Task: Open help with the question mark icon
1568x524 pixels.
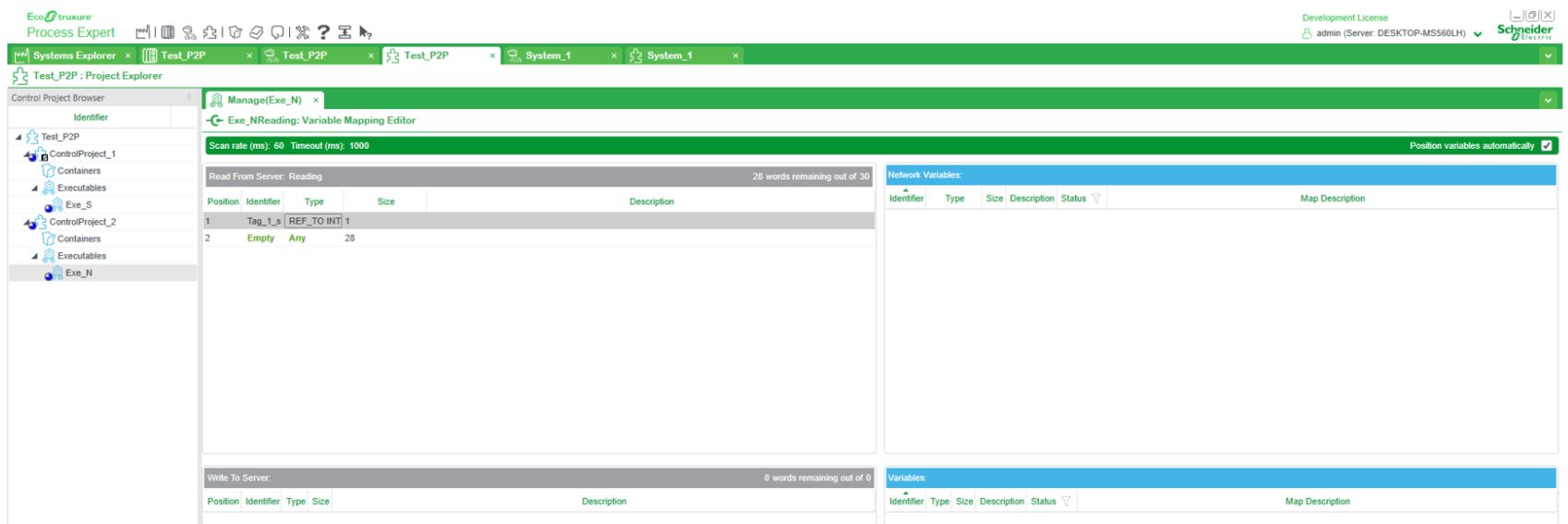Action: [324, 33]
